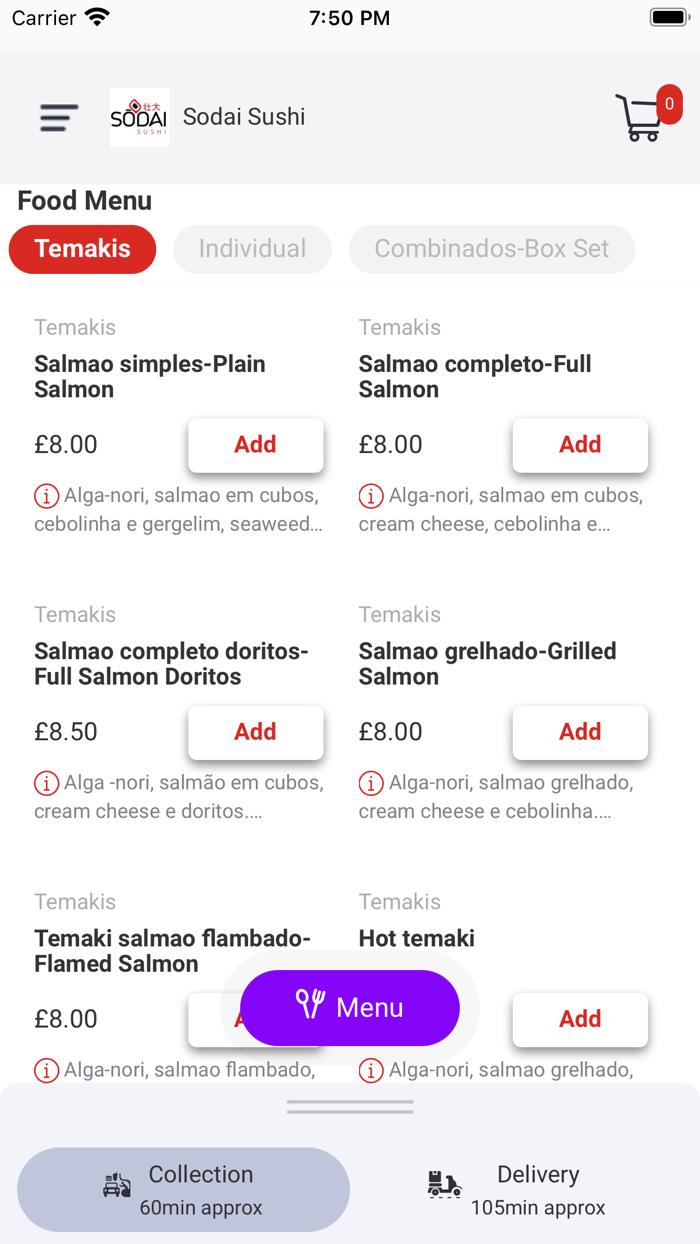Click the Sodai Sushi logo

tap(139, 117)
